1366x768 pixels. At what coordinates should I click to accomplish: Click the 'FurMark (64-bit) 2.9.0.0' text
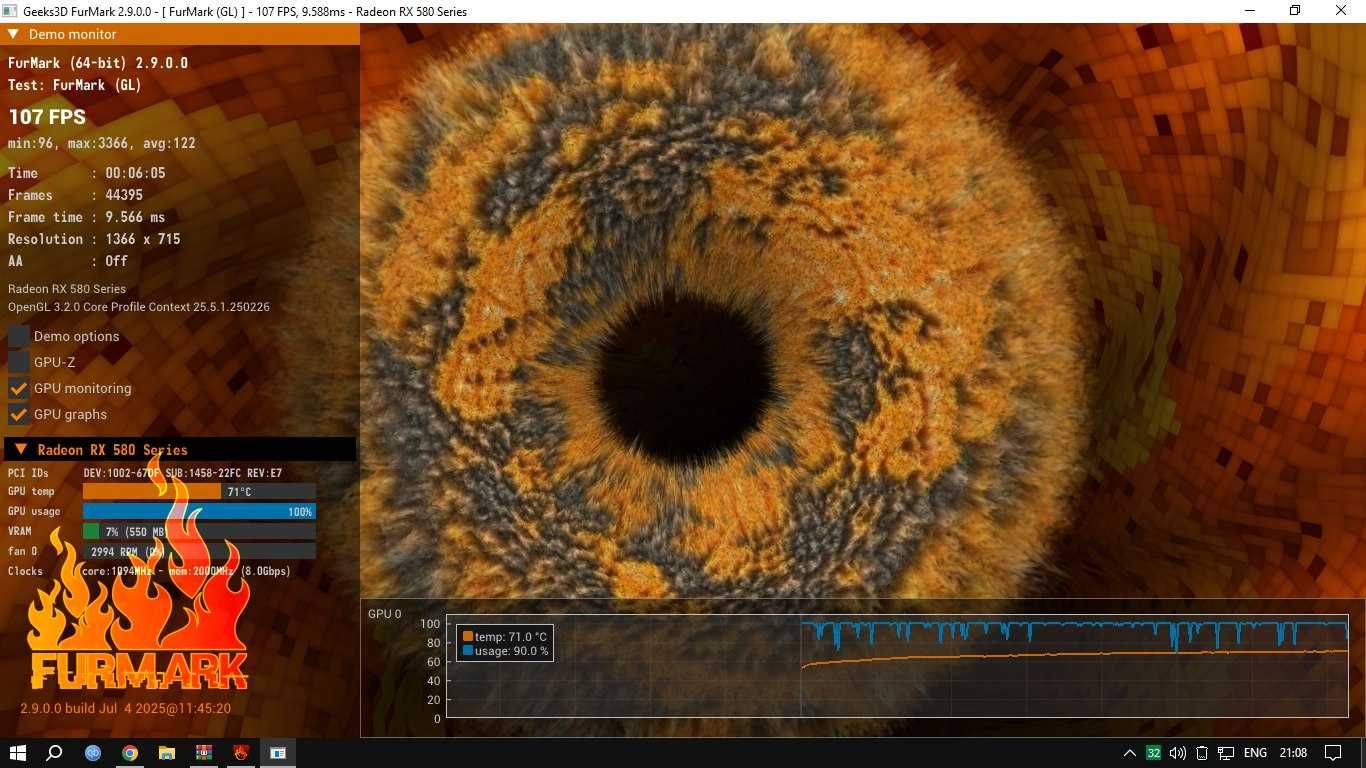pos(98,63)
